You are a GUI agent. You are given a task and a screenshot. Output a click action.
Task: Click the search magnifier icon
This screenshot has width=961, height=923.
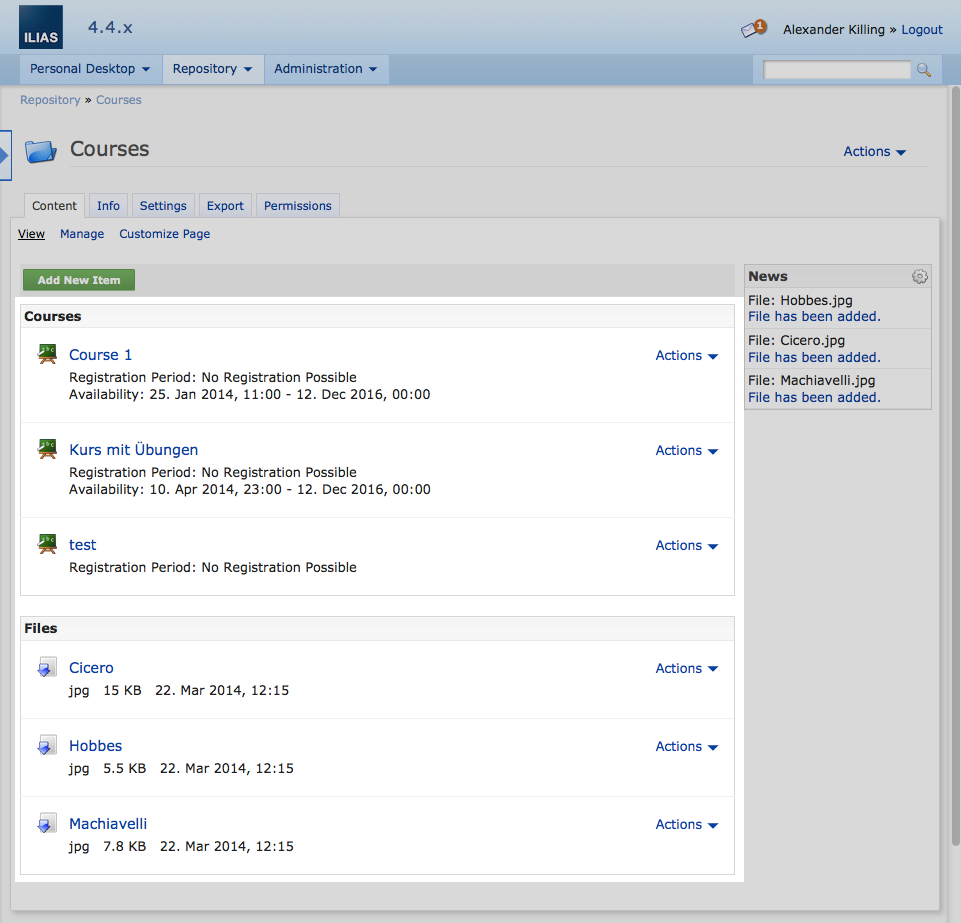pyautogui.click(x=924, y=70)
